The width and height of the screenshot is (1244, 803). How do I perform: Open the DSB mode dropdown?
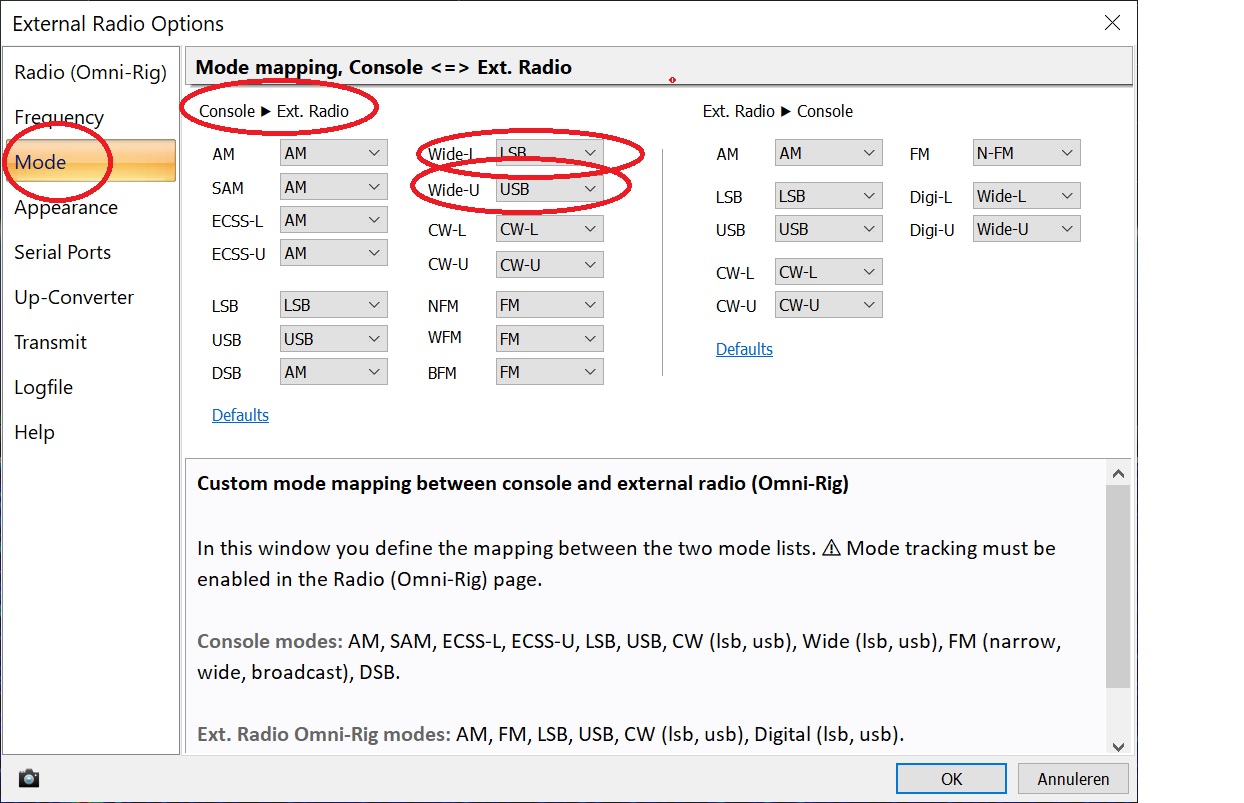tap(333, 372)
